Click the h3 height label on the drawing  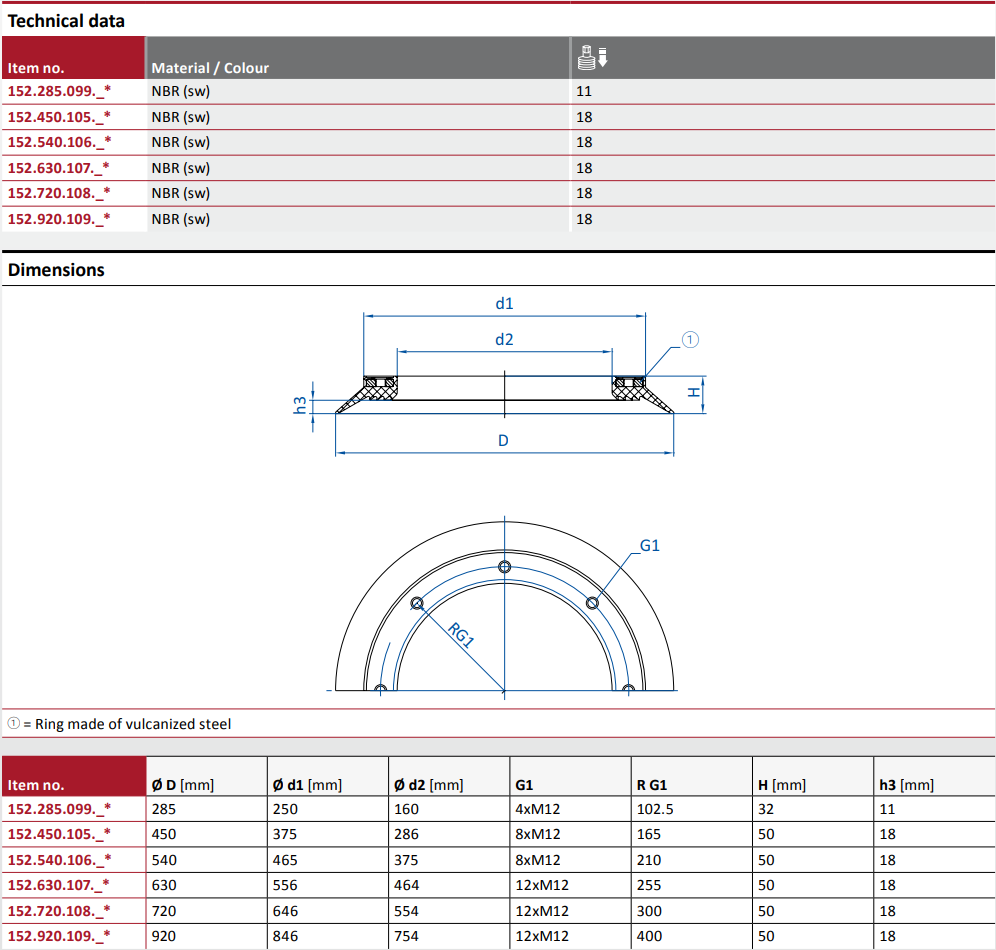pos(299,405)
